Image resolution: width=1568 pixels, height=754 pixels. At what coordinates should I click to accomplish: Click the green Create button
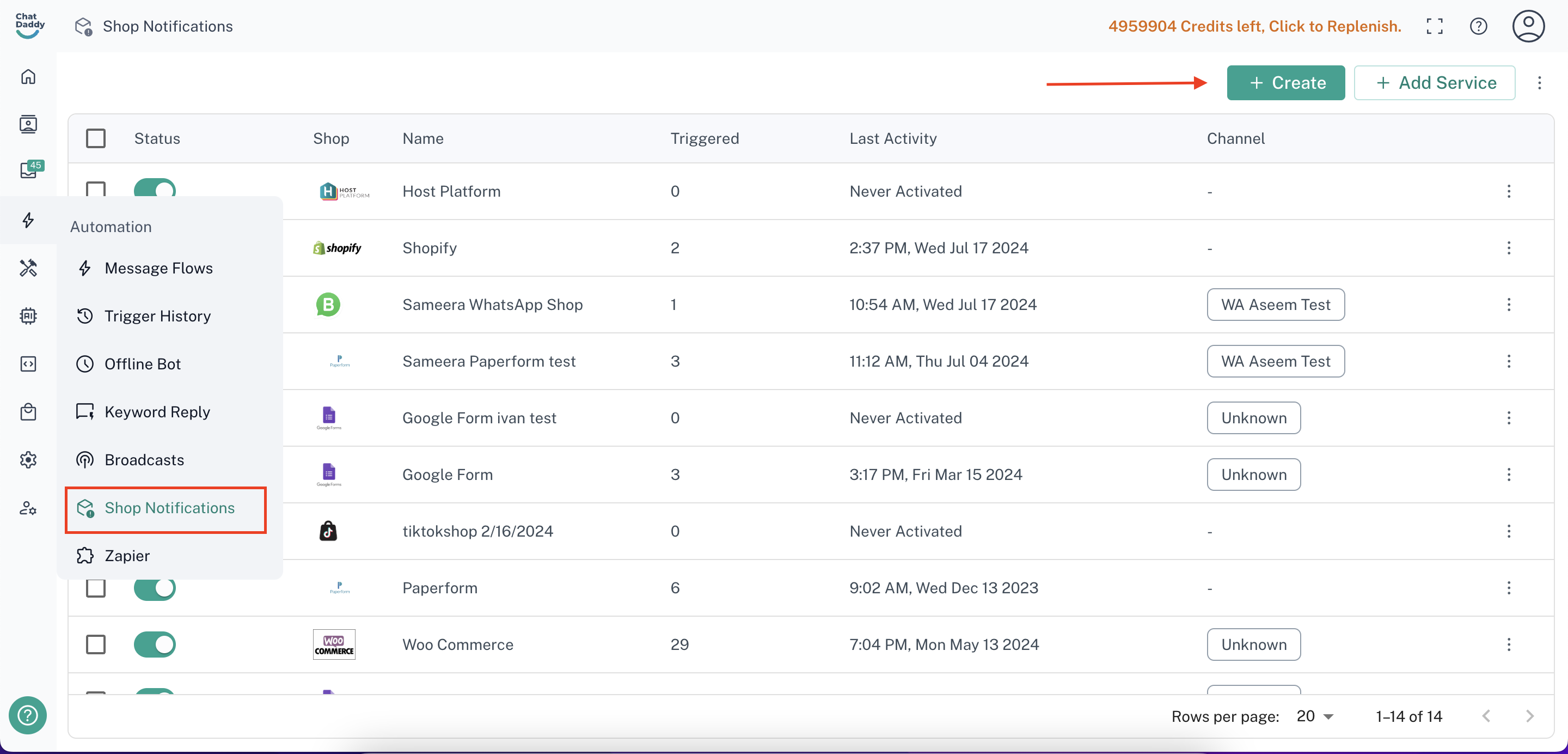tap(1285, 83)
